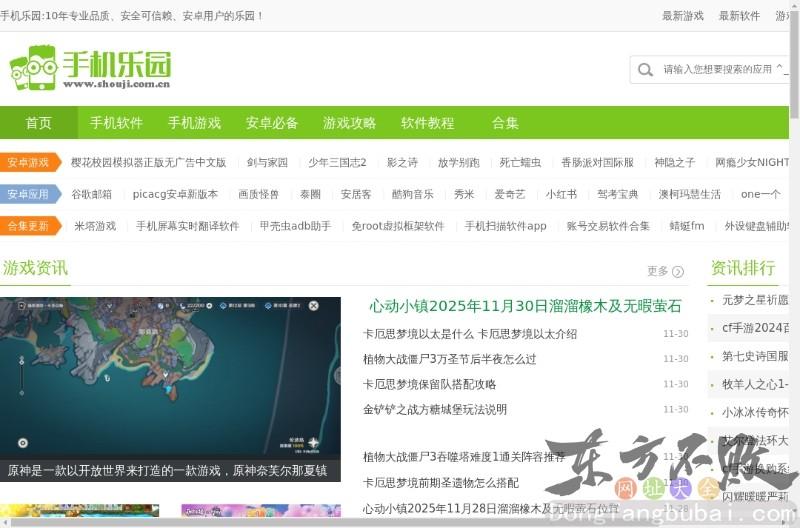Open ranking item 小冰冰传奇怀
This screenshot has height=528, width=800.
755,412
